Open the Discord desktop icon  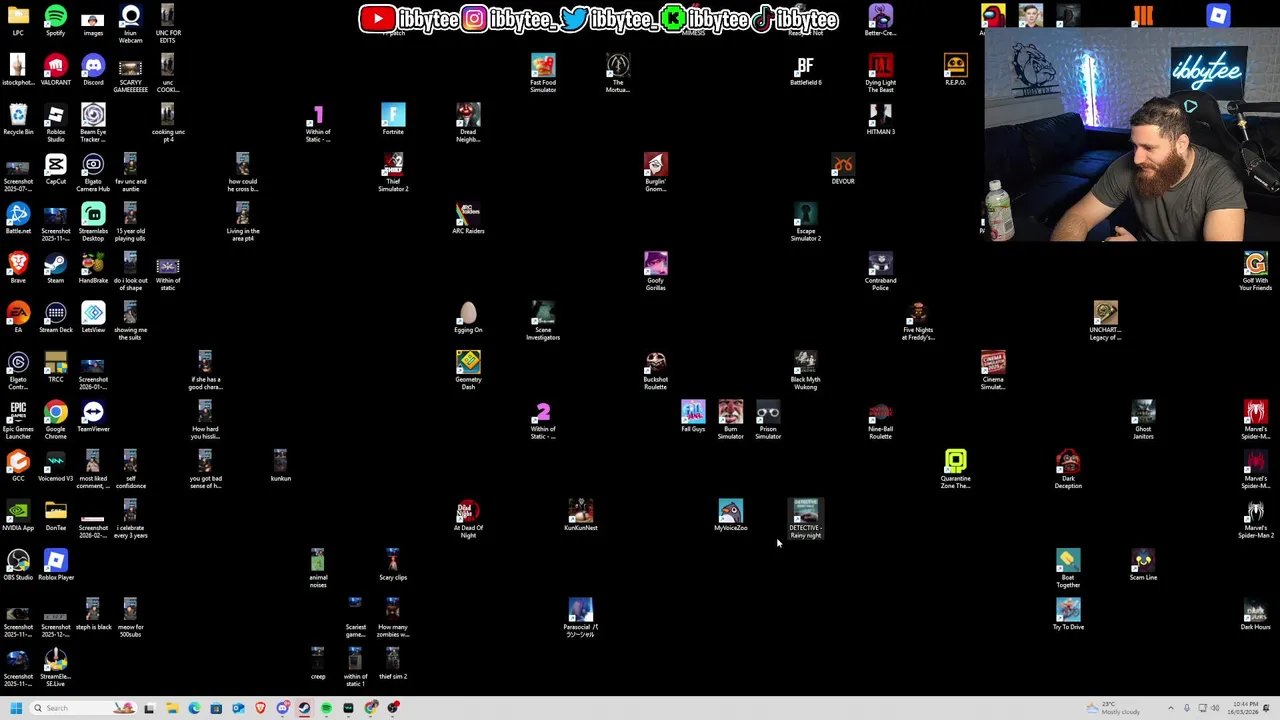(93, 70)
